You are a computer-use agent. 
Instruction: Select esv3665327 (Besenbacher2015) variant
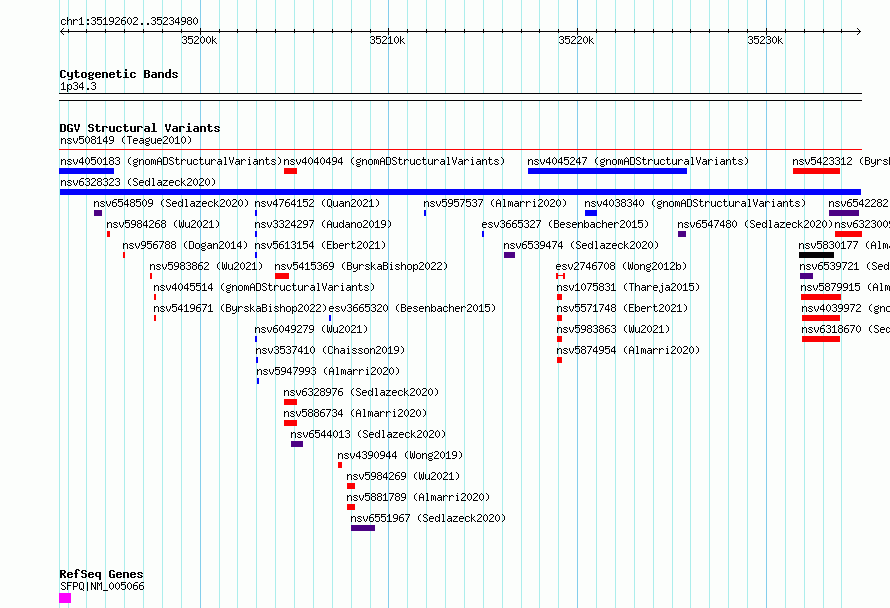point(565,224)
